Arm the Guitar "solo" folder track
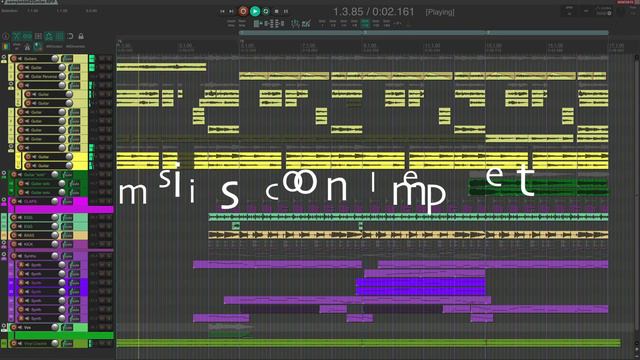Screen dimensions: 640x360 14,175
